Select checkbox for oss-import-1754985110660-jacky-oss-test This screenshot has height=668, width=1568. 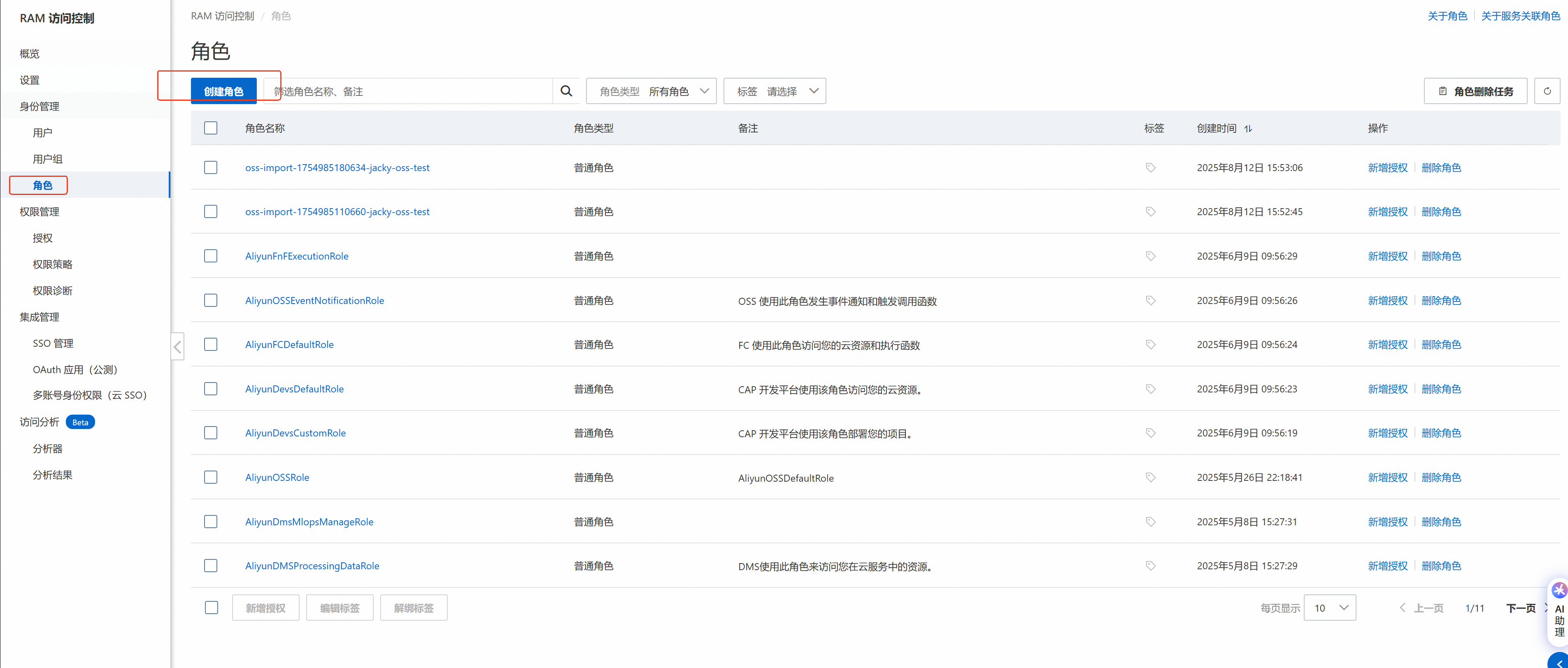click(211, 211)
